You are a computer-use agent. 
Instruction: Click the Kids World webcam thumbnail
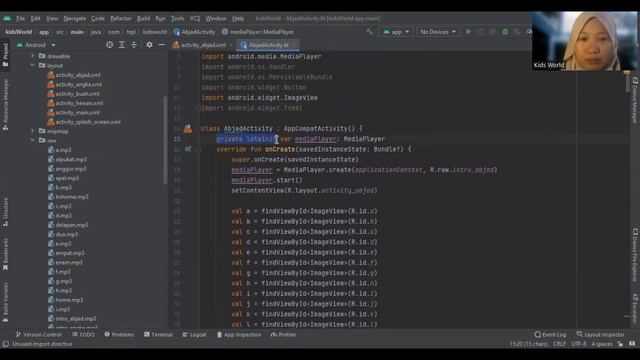pyautogui.click(x=584, y=41)
